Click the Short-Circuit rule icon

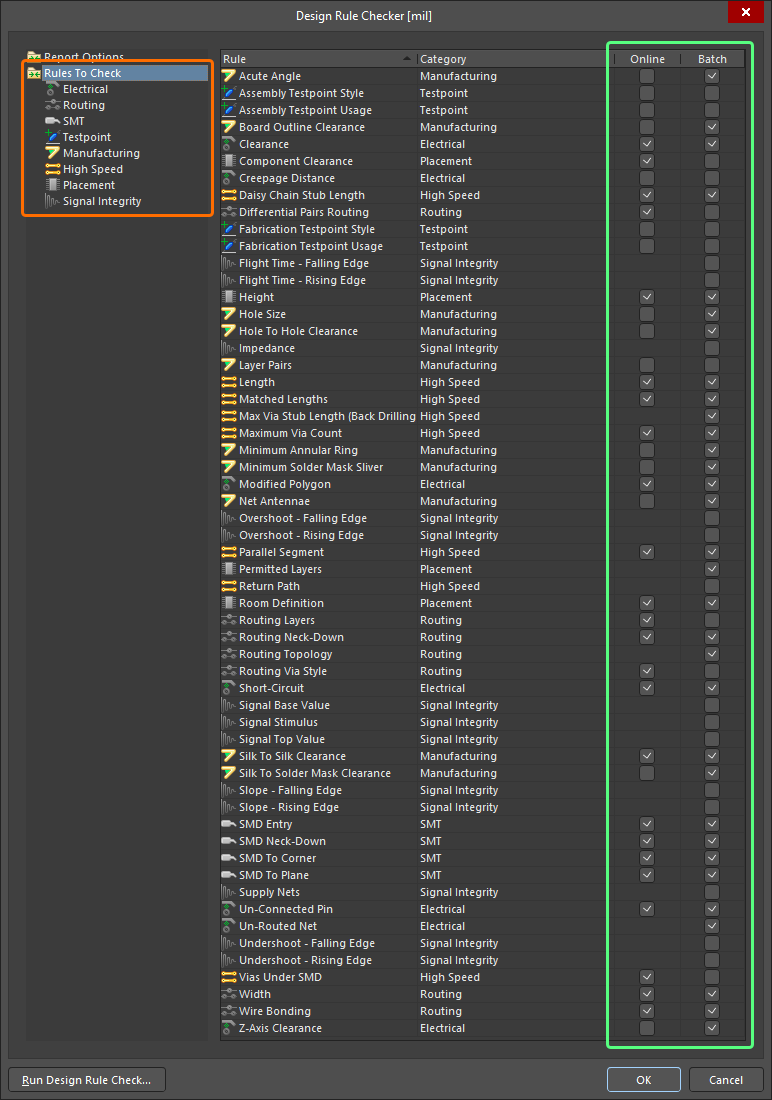tap(229, 688)
